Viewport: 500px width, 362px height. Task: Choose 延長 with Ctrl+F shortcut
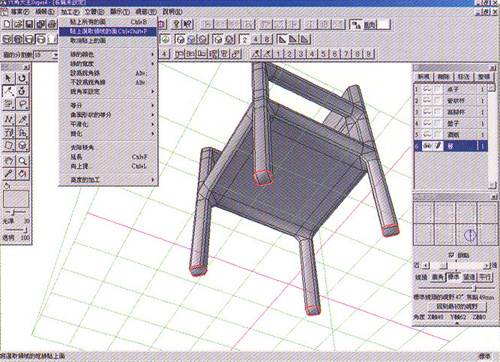point(107,156)
